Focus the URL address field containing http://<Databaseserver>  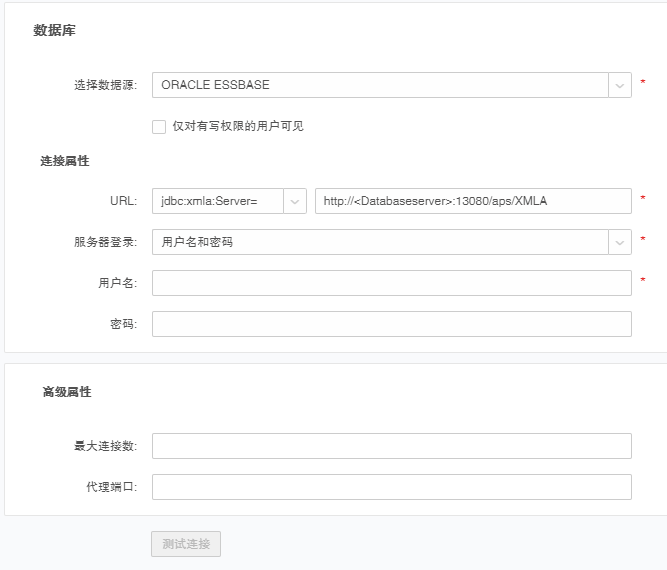pos(472,201)
